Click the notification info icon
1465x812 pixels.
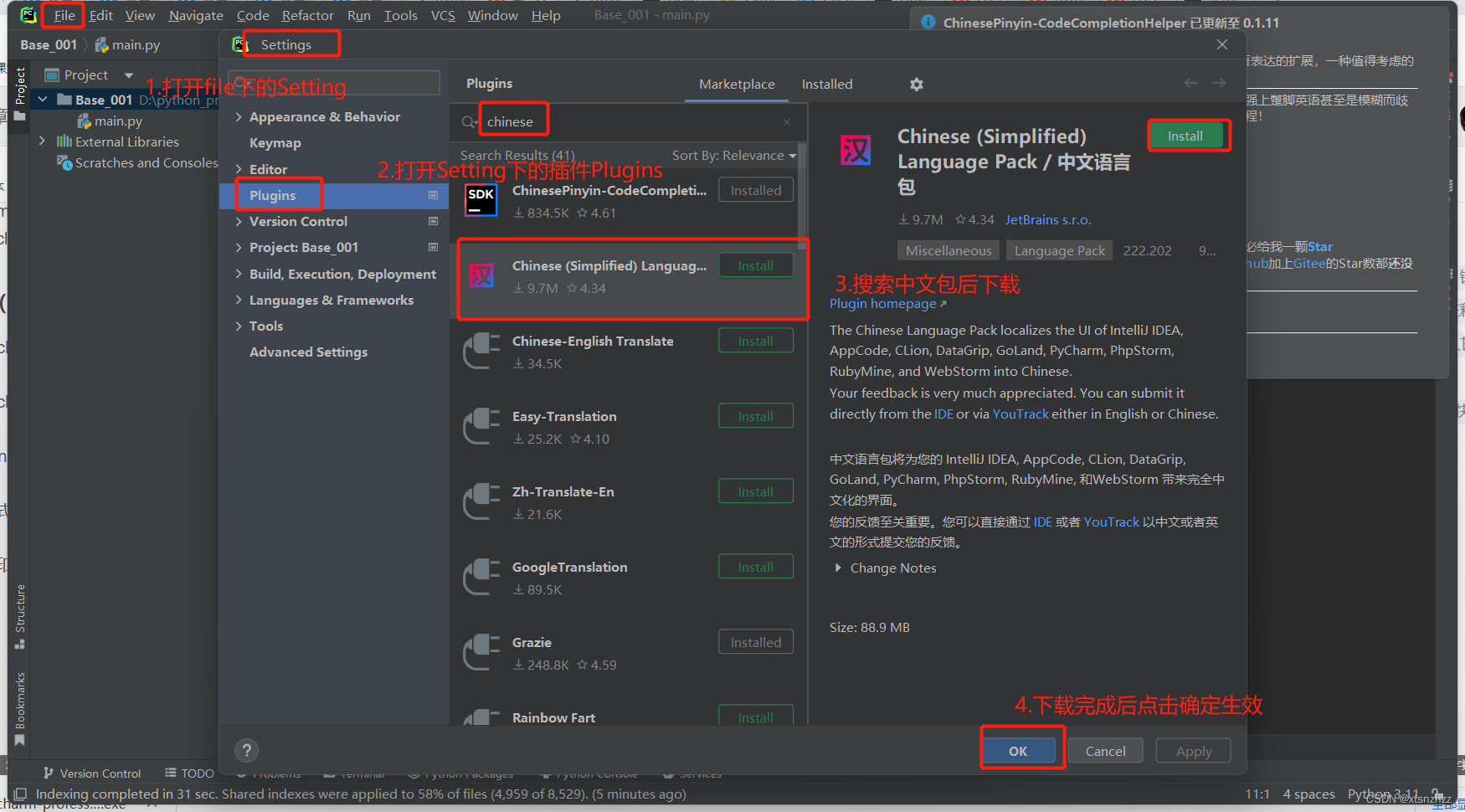point(928,23)
